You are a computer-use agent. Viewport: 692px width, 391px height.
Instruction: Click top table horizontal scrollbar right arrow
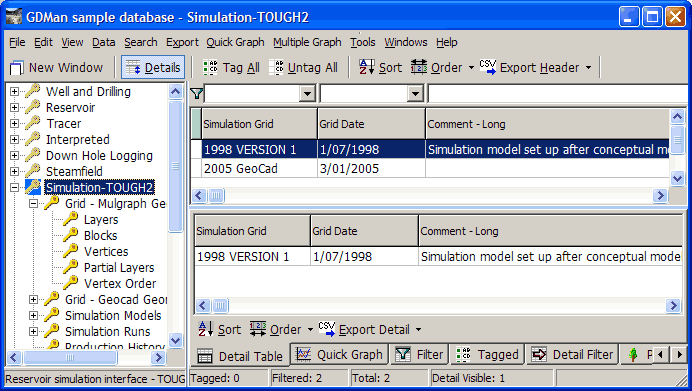(660, 196)
